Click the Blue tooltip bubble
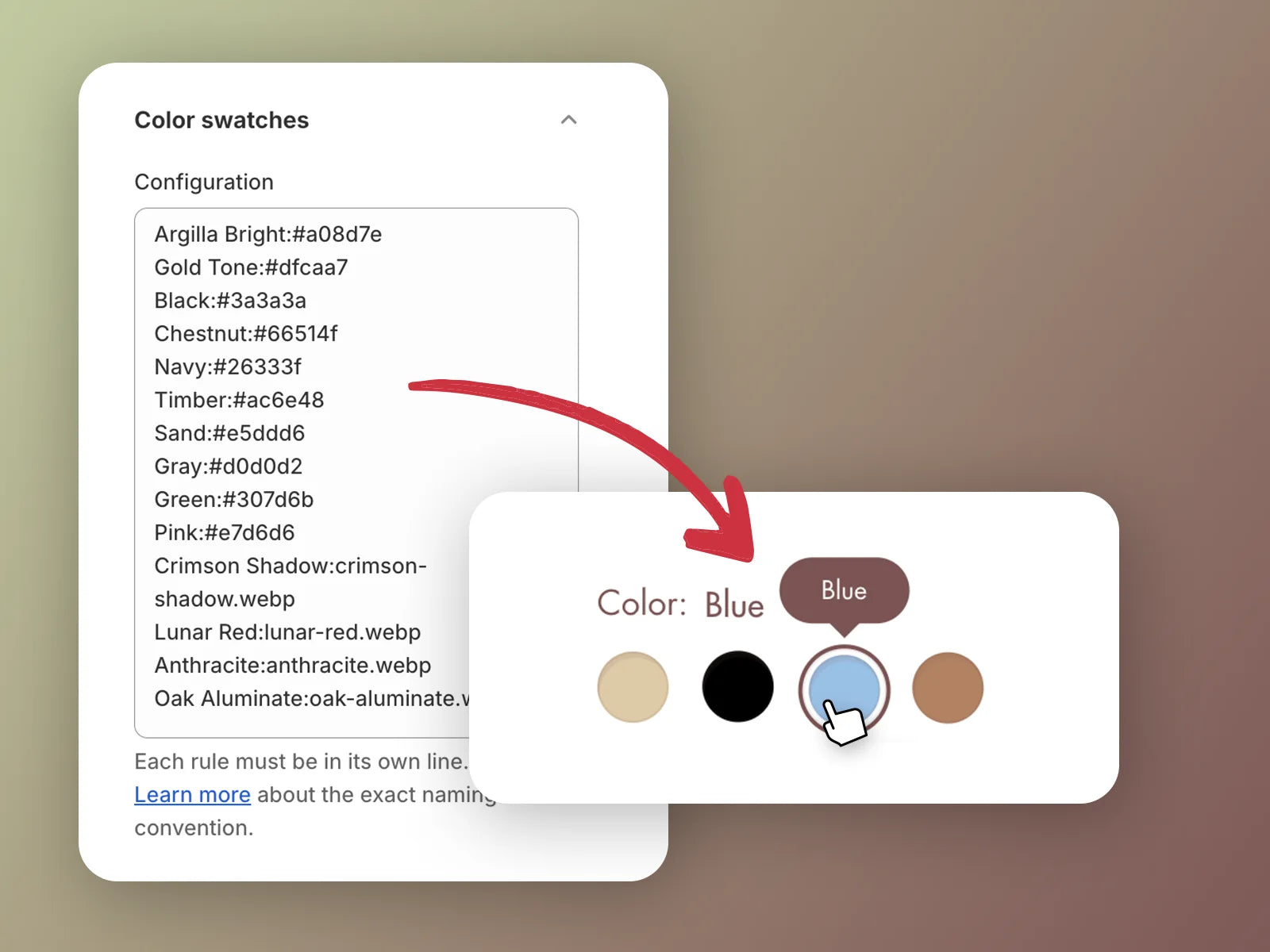This screenshot has height=952, width=1270. [x=845, y=591]
